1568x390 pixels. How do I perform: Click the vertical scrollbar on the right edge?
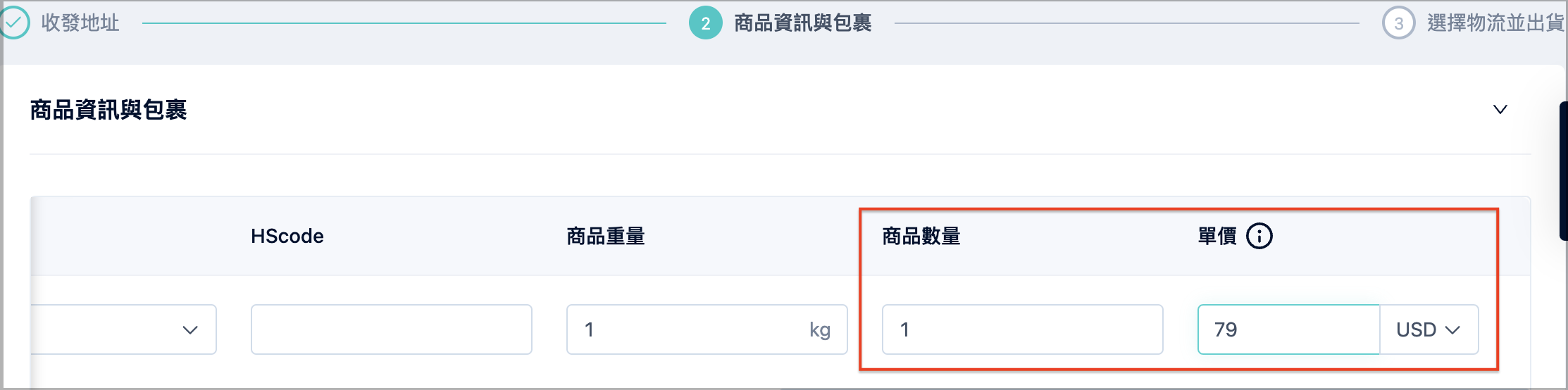(x=1564, y=171)
